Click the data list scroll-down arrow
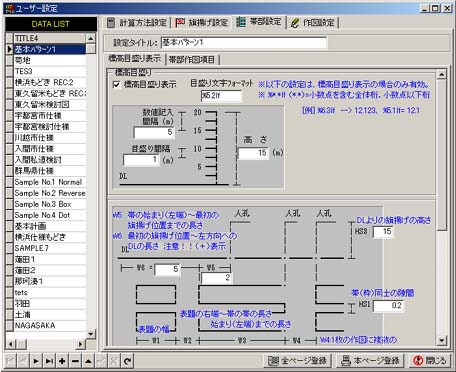456x372 pixels. 91,334
